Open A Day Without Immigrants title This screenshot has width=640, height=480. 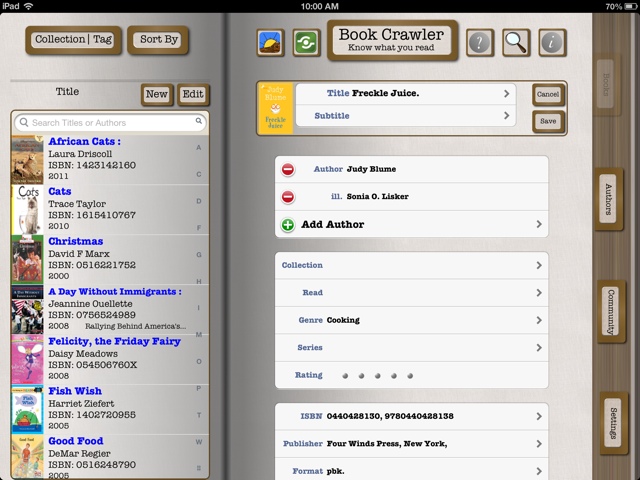pos(115,292)
